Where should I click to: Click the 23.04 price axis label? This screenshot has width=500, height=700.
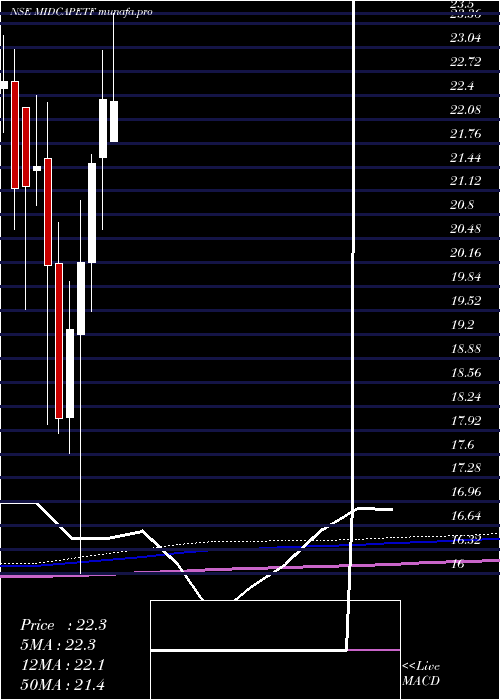click(466, 38)
